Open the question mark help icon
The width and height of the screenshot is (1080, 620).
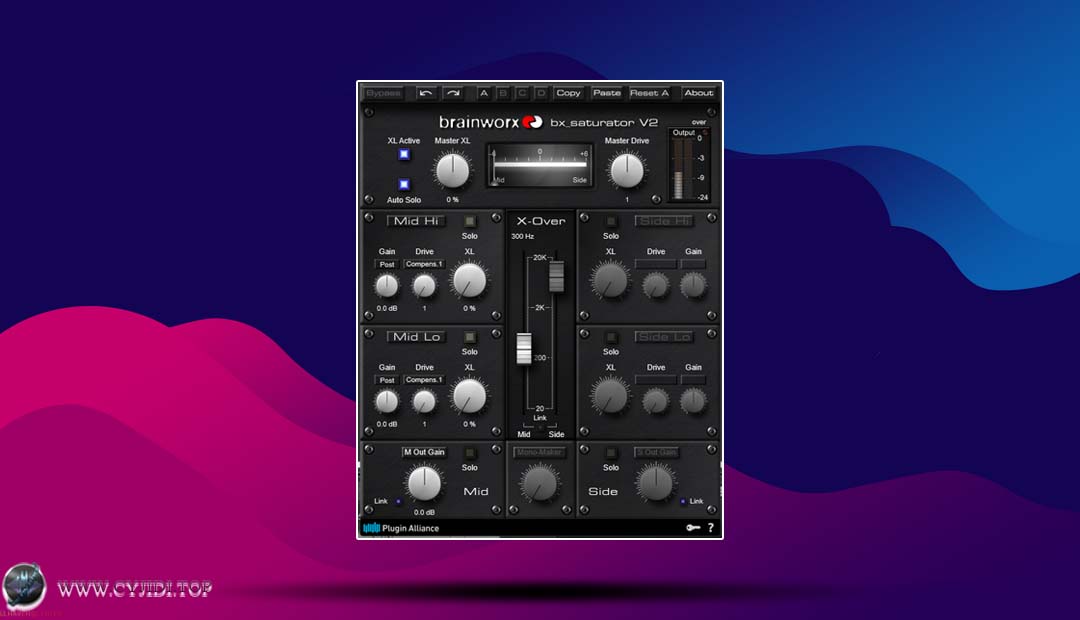point(711,528)
